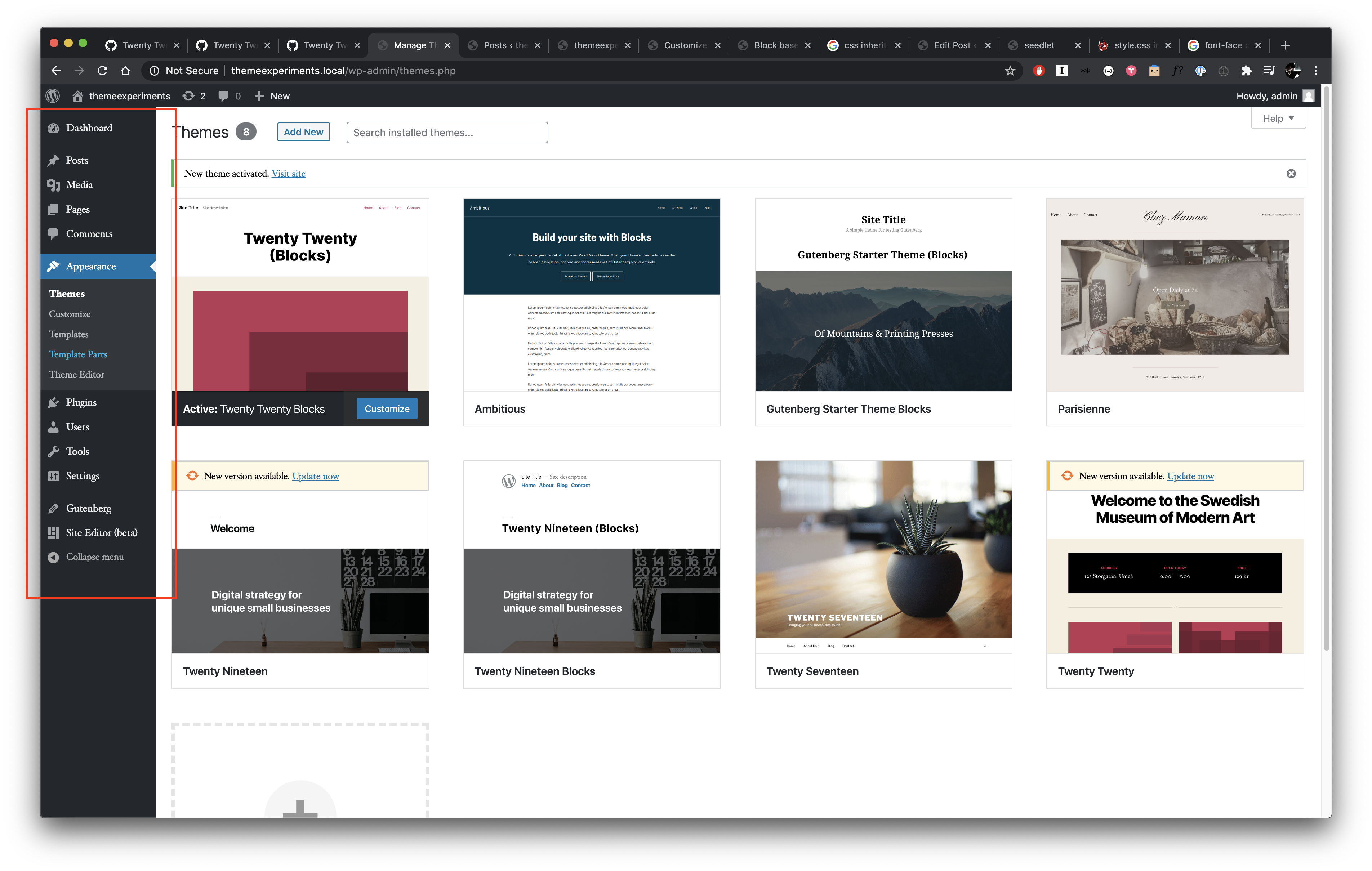Close the Manage Themes tab

(x=447, y=46)
